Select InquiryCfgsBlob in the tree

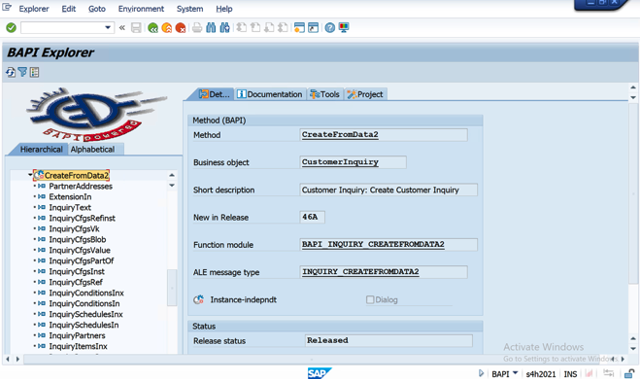(x=78, y=239)
